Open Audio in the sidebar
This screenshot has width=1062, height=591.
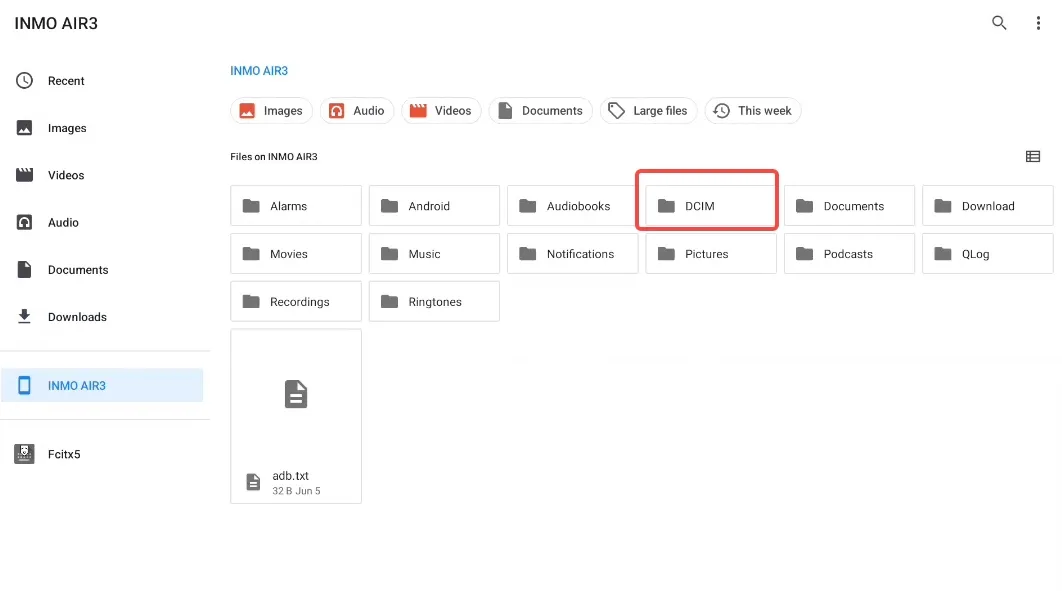point(63,223)
